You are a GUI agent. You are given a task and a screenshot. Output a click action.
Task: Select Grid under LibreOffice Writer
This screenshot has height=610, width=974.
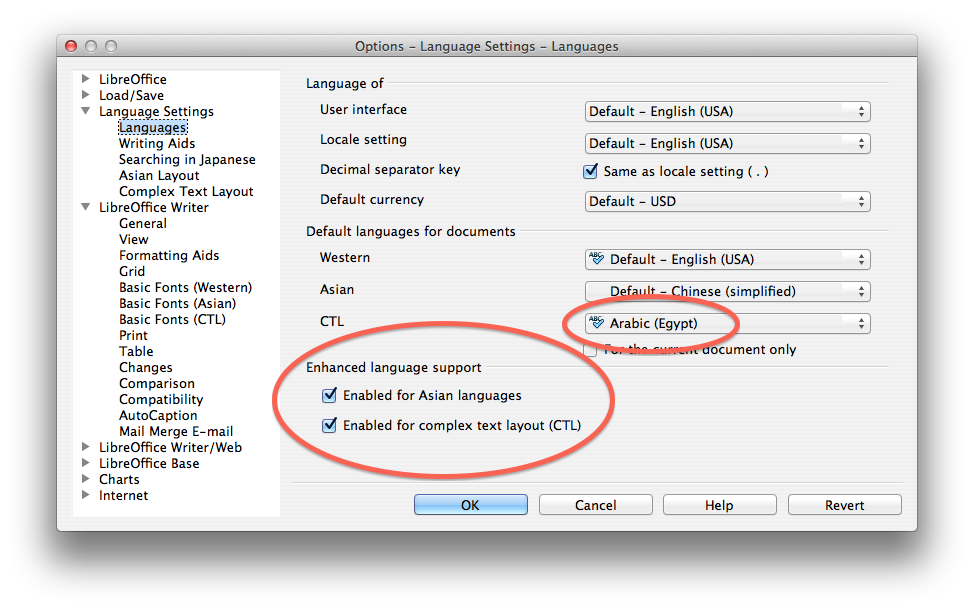pos(132,271)
